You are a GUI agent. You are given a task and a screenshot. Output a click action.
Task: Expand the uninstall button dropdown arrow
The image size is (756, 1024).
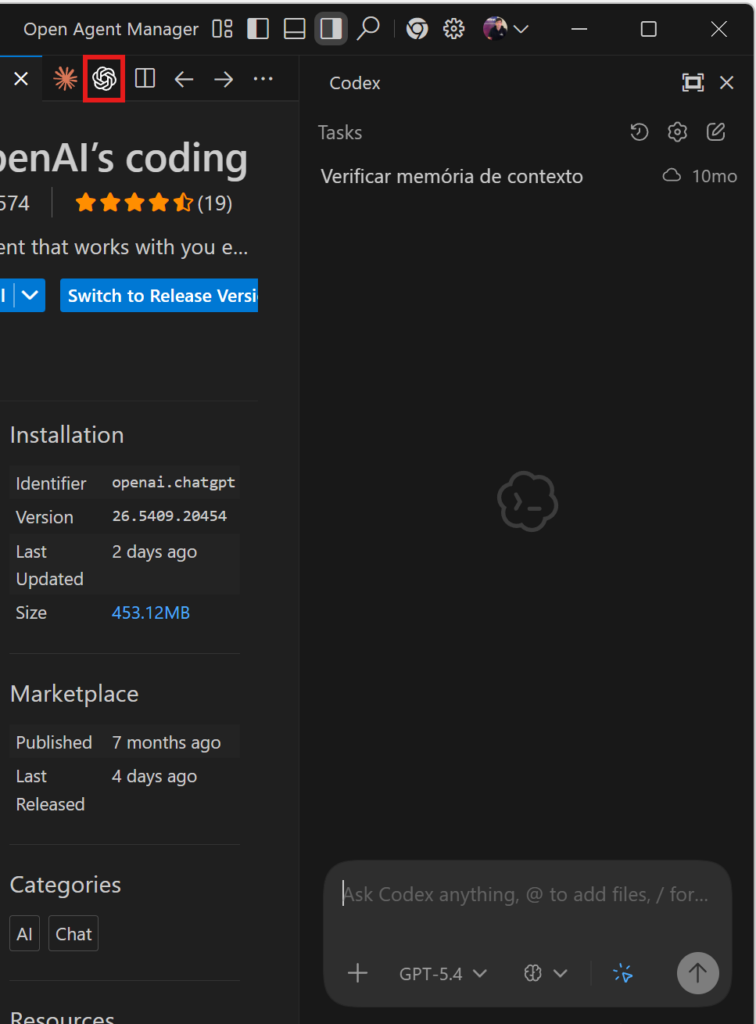click(30, 295)
